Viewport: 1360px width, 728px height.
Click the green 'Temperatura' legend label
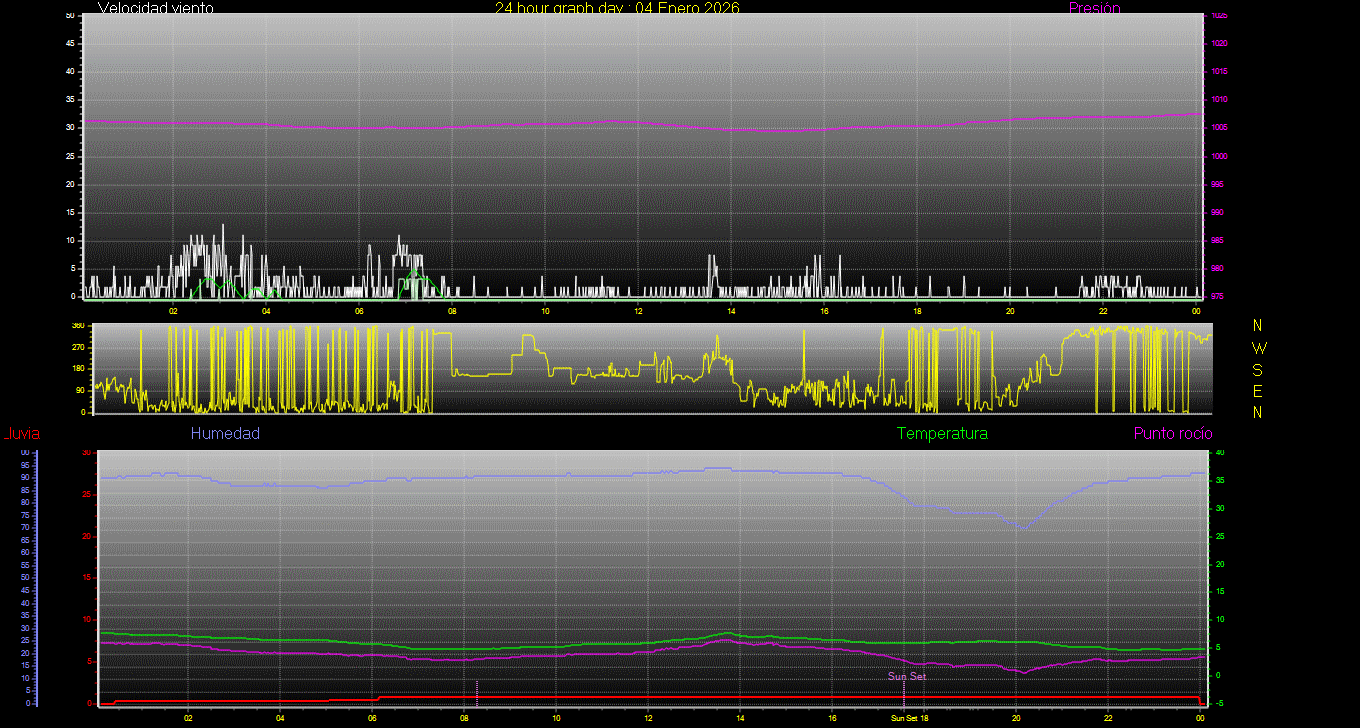point(942,434)
